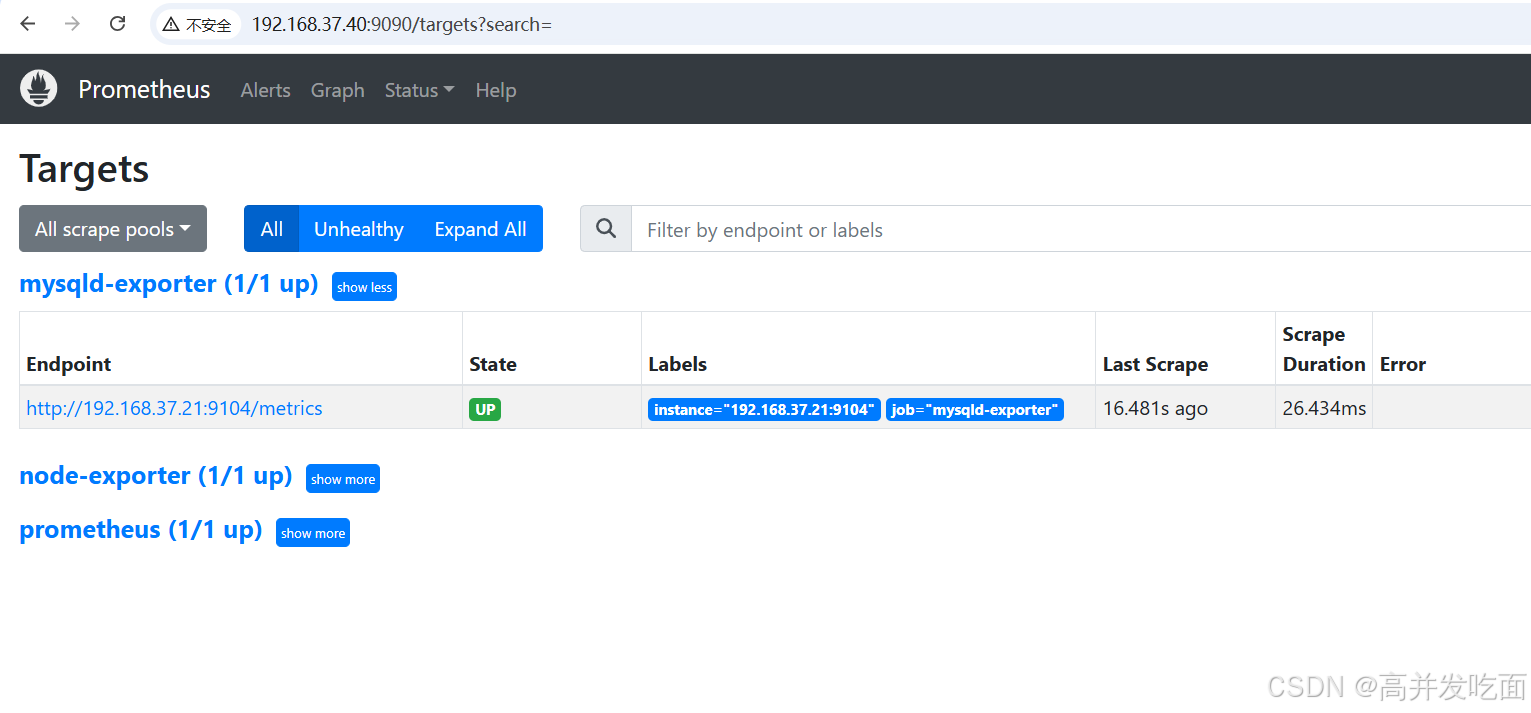Click the browser forward arrow
1531x713 pixels.
(72, 23)
